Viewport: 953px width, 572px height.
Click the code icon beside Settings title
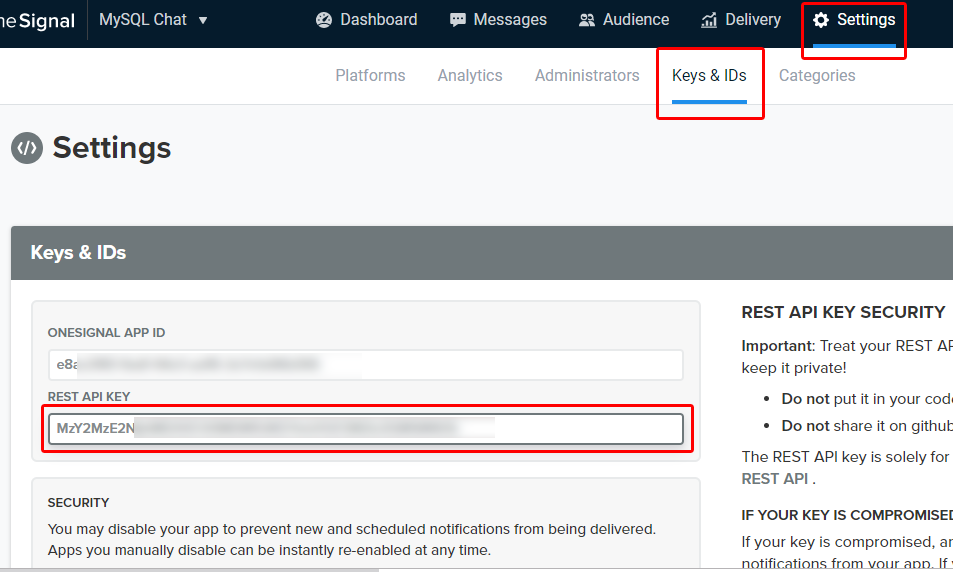tap(27, 148)
